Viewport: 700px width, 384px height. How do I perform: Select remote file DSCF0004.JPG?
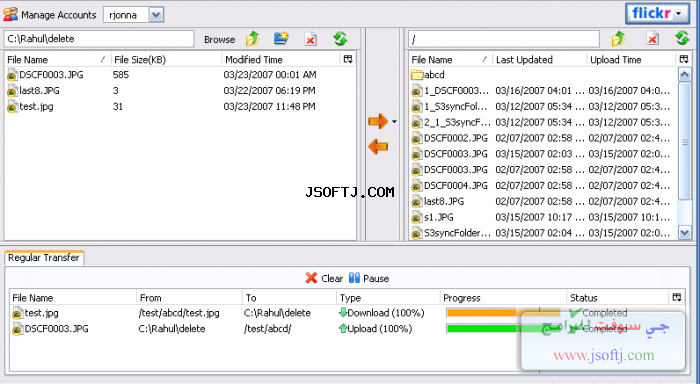(x=542, y=186)
